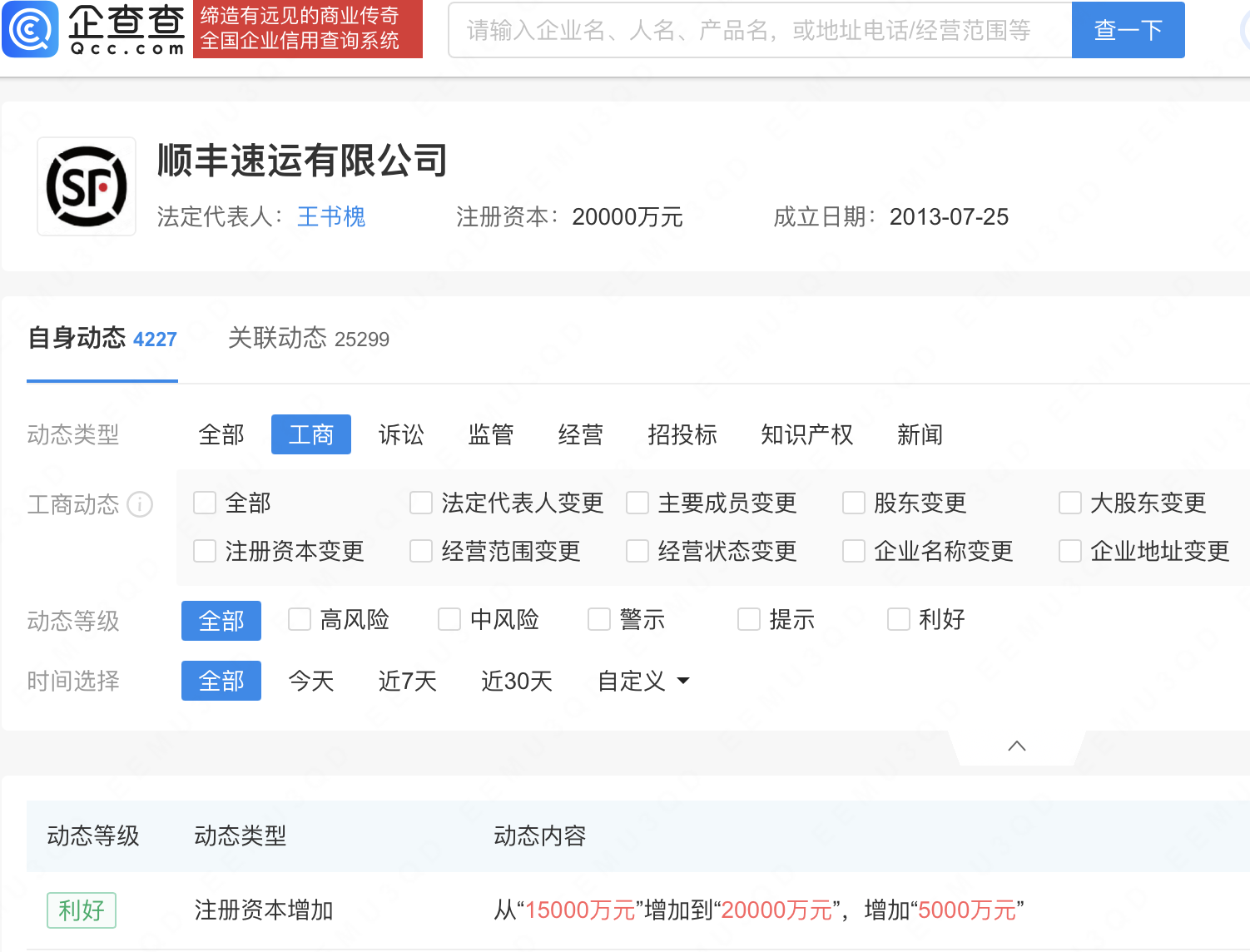The height and width of the screenshot is (952, 1250).
Task: Check the 股东变更 checkbox
Action: tap(853, 503)
